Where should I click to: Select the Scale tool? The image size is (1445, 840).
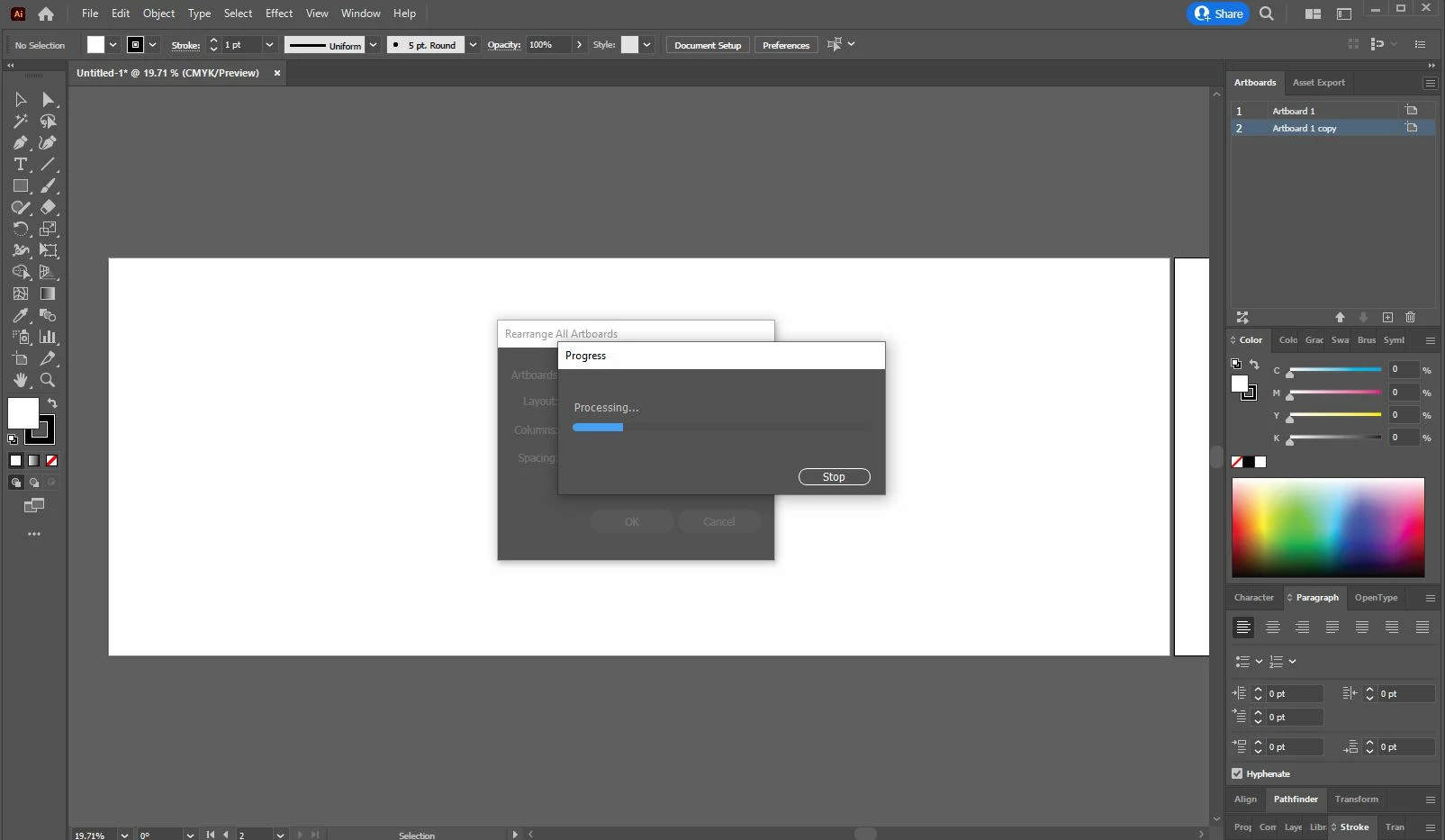(49, 230)
